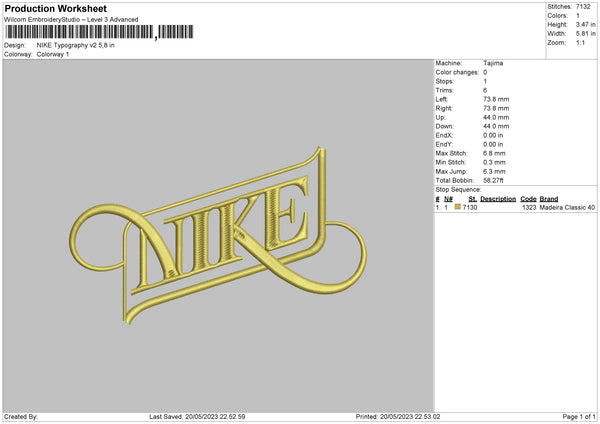Click the St. column header
Viewport: 600px width, 424px height.
pos(472,199)
